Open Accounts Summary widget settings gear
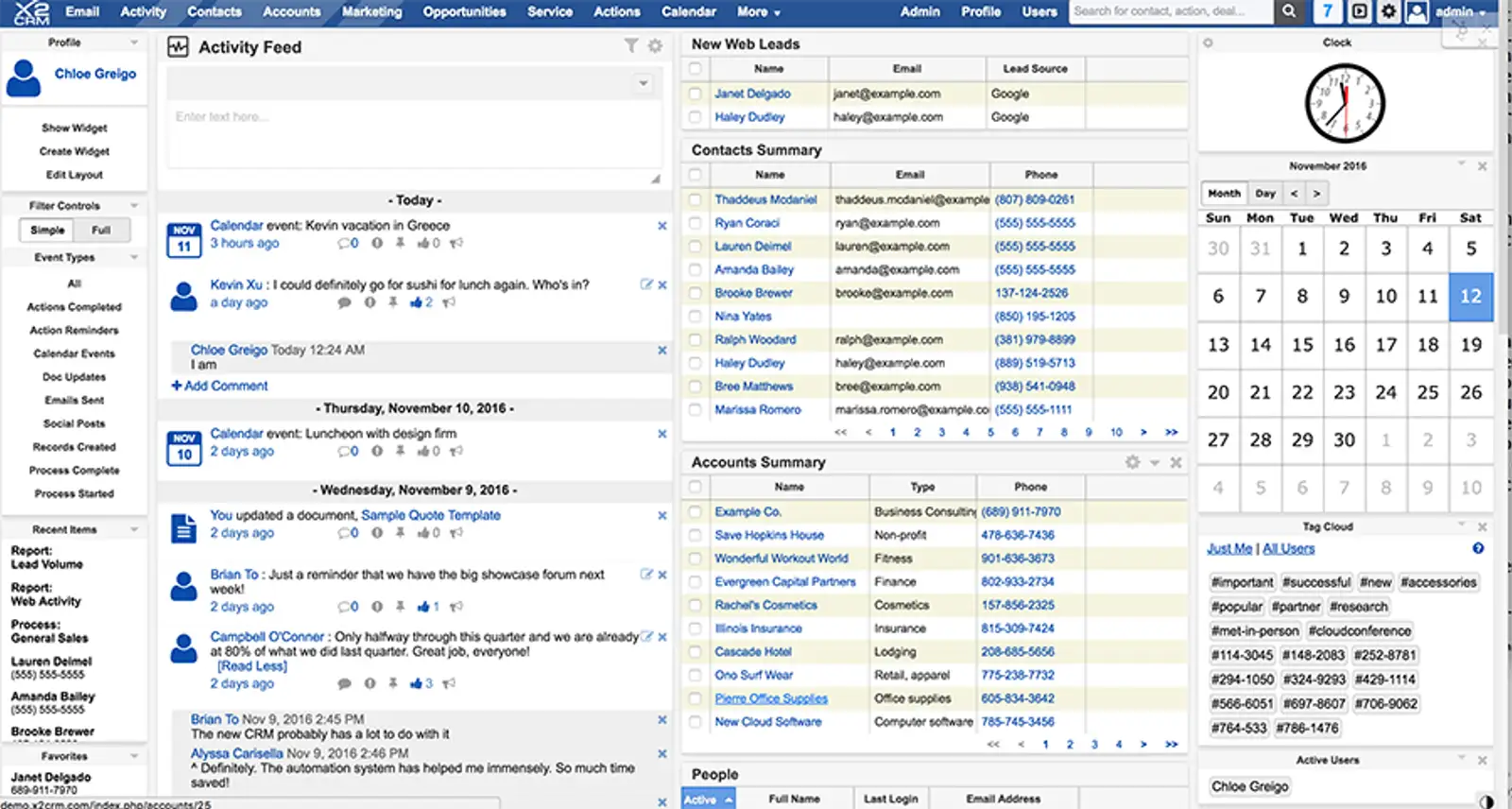The width and height of the screenshot is (1512, 809). pos(1132,462)
